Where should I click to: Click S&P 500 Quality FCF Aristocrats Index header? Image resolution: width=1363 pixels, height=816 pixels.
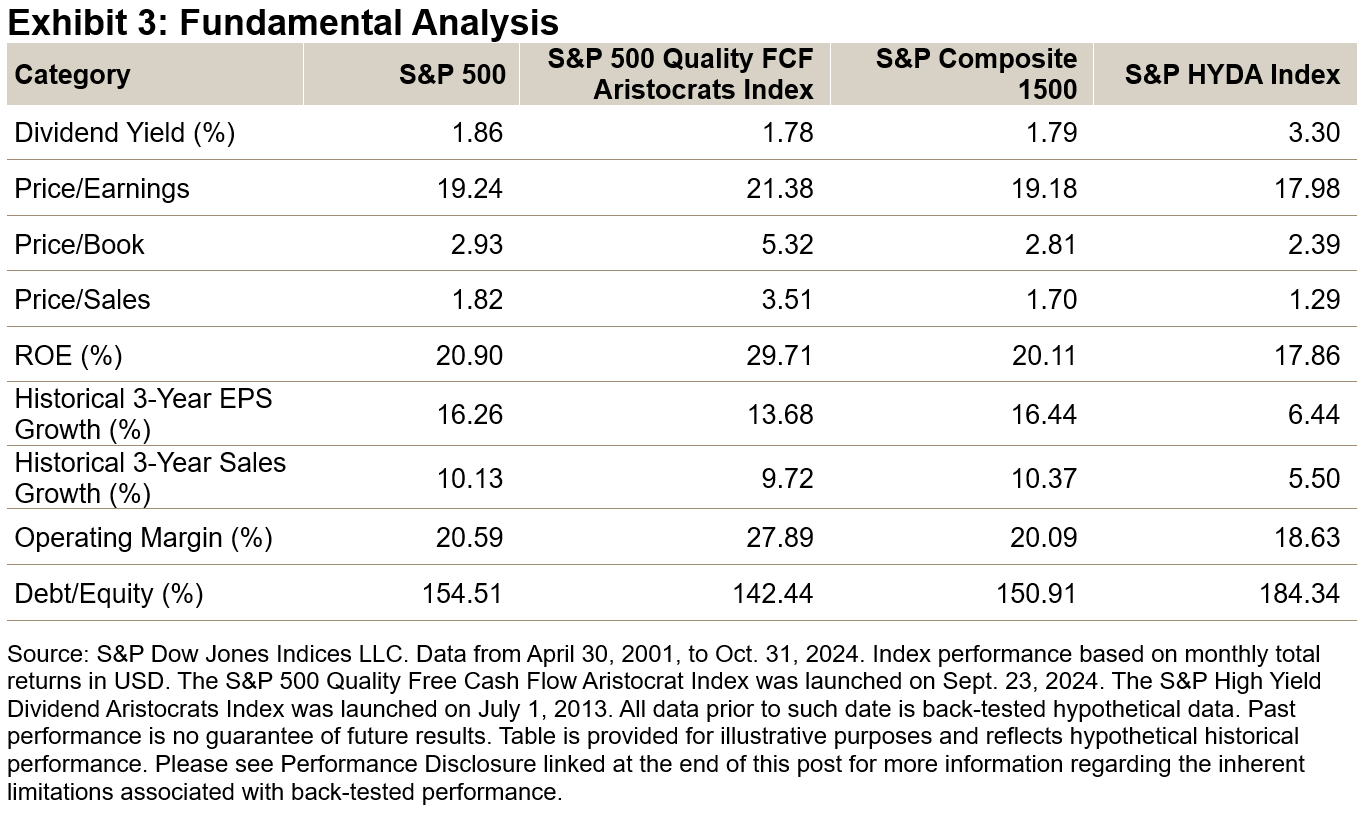coord(680,75)
